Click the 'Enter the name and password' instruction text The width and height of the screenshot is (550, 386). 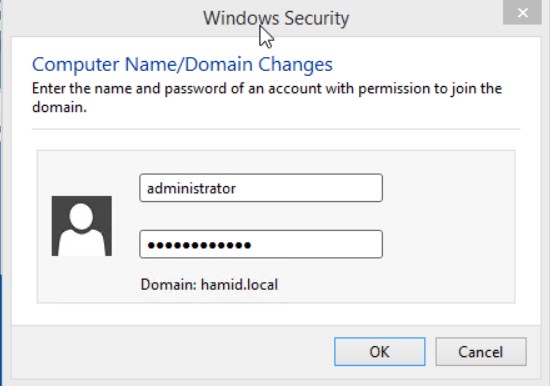pyautogui.click(x=267, y=98)
